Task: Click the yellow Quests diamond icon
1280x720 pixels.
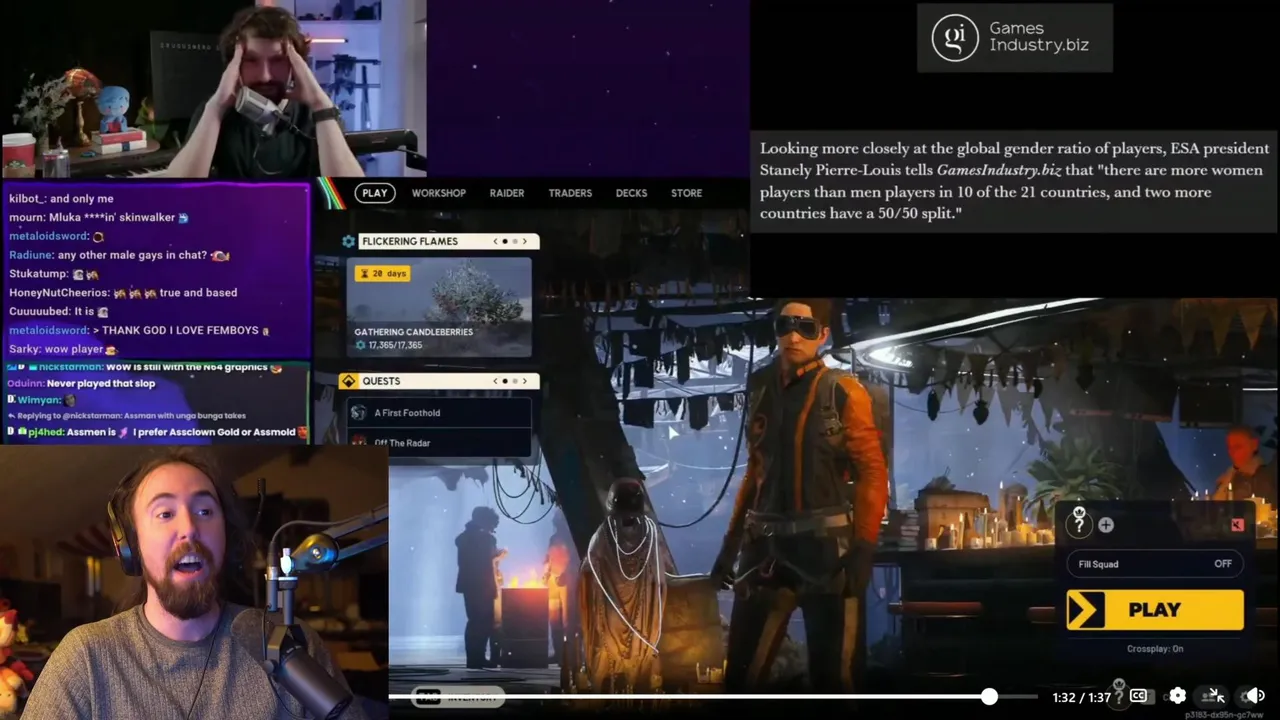Action: (348, 381)
